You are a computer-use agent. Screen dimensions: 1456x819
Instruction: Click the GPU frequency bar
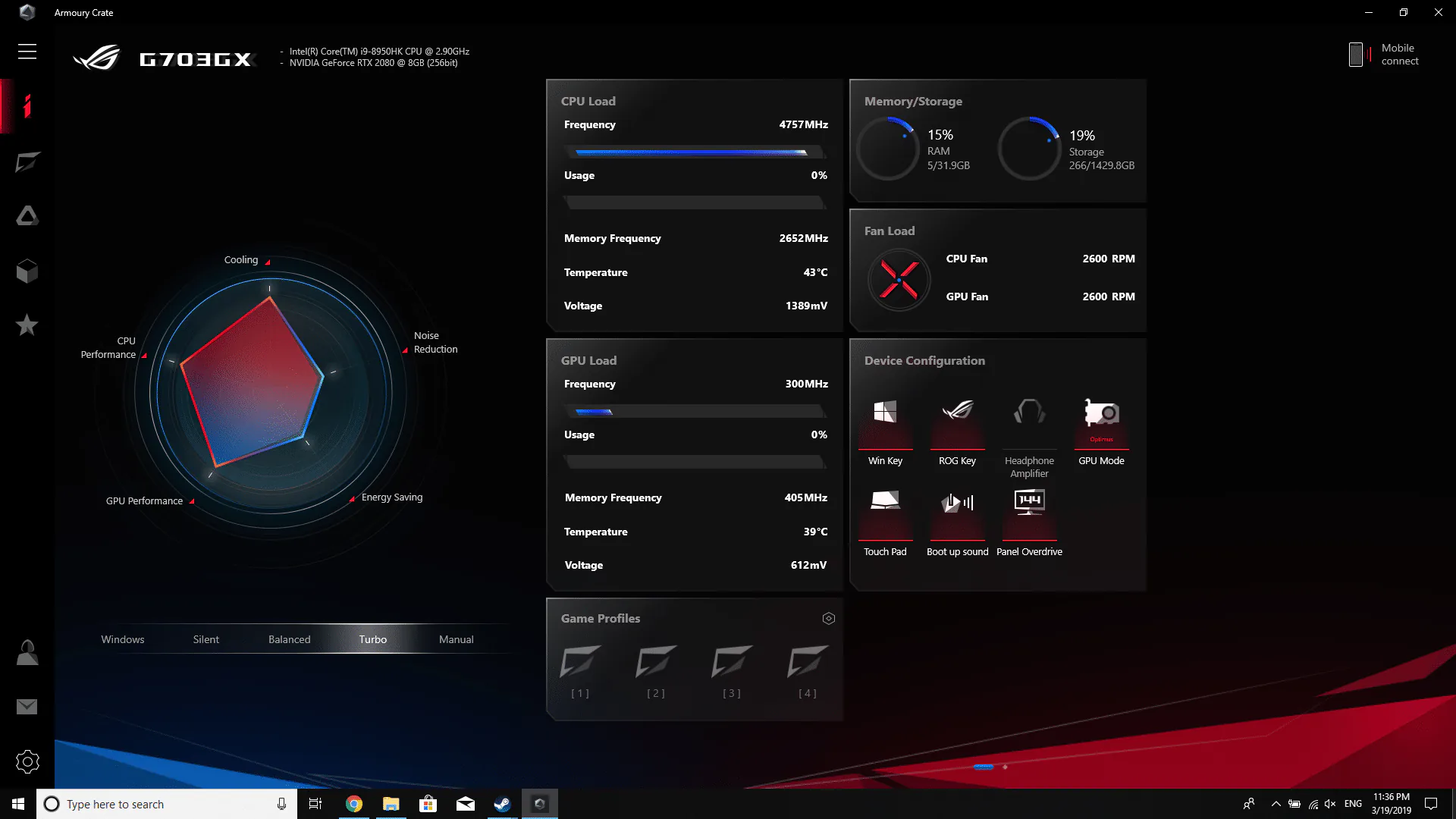pyautogui.click(x=695, y=412)
